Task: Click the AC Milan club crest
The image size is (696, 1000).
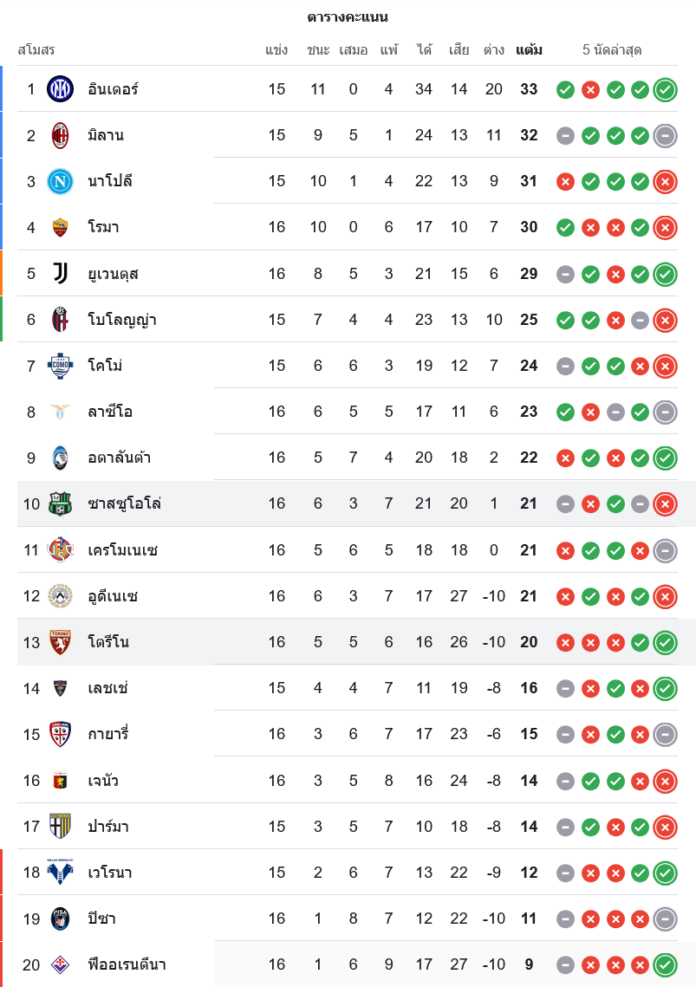Action: click(x=61, y=135)
